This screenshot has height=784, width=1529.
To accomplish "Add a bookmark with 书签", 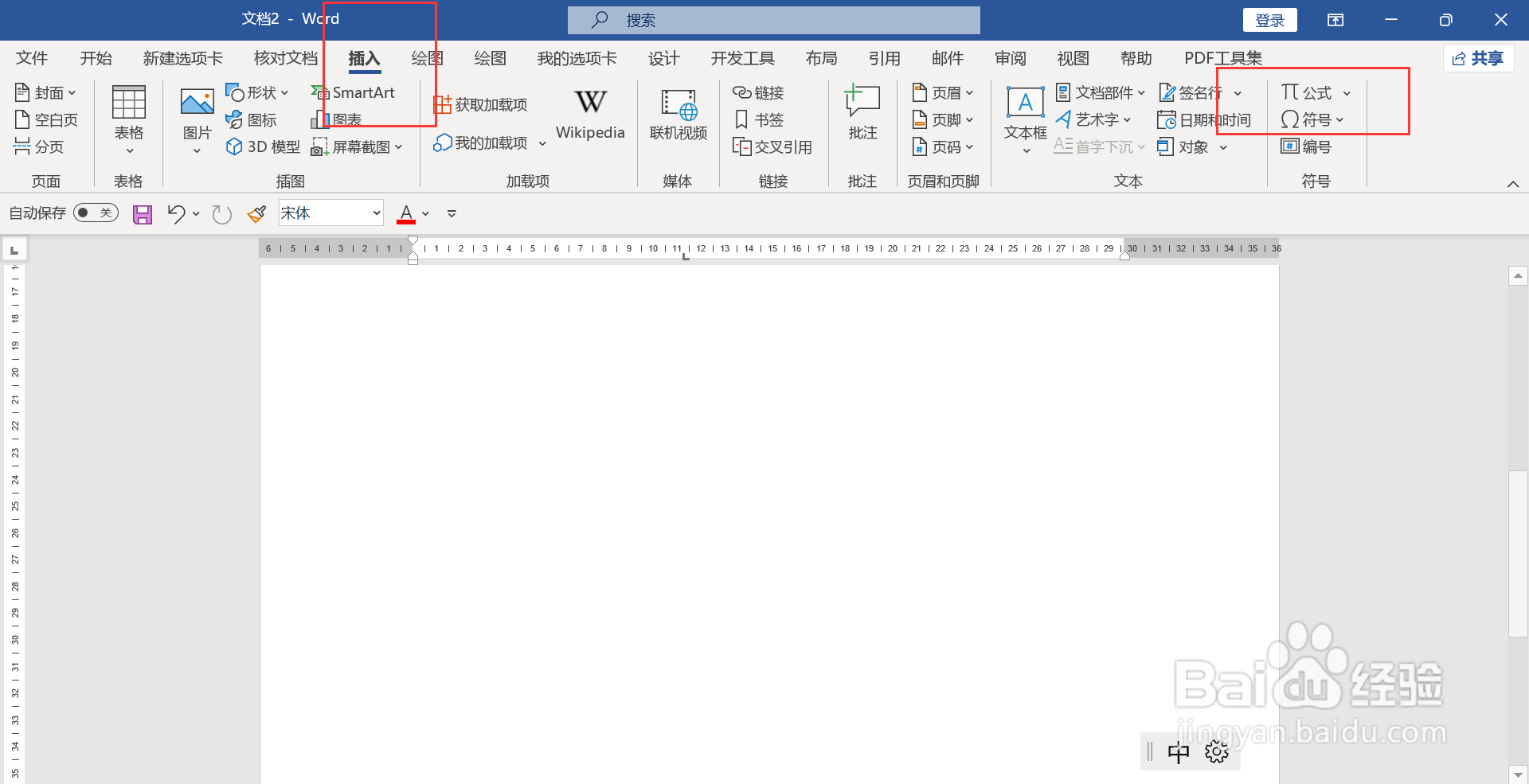I will [759, 120].
